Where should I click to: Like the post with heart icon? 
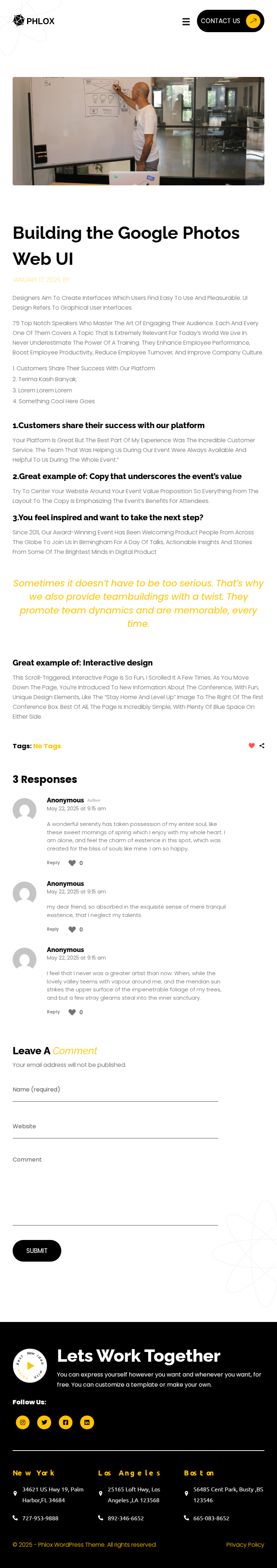tap(251, 746)
